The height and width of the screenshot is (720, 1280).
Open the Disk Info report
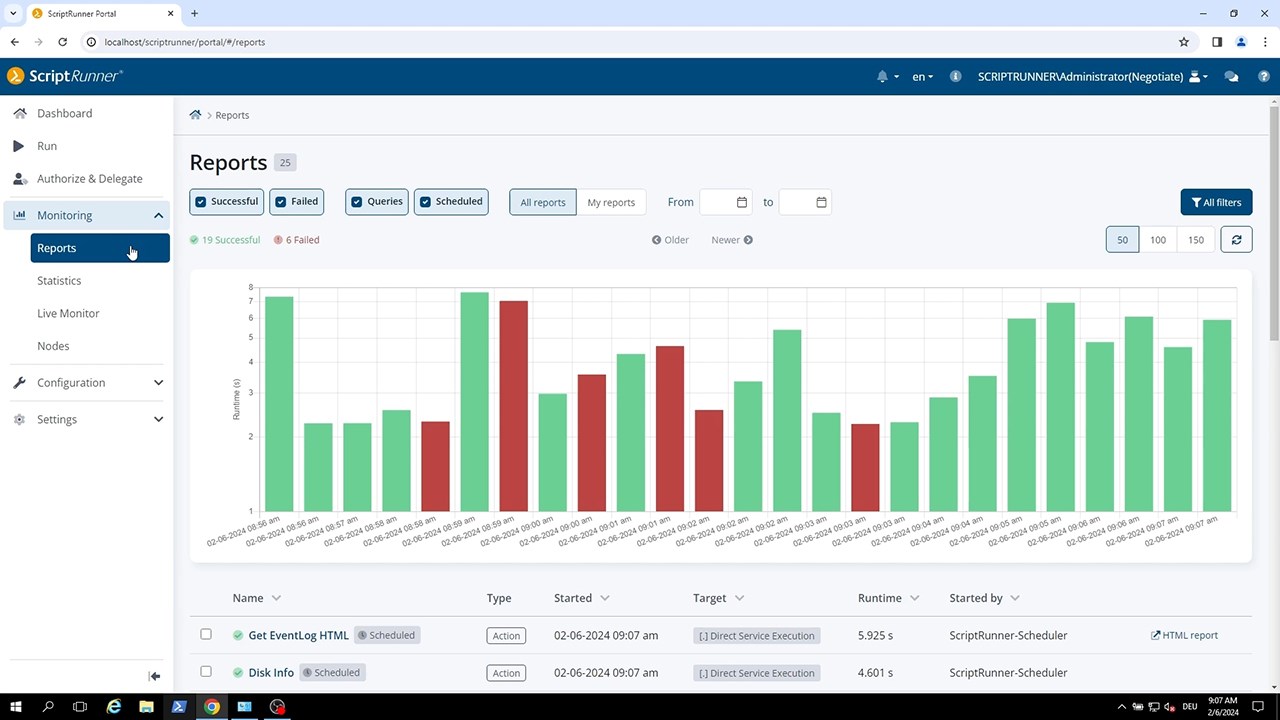pos(271,673)
